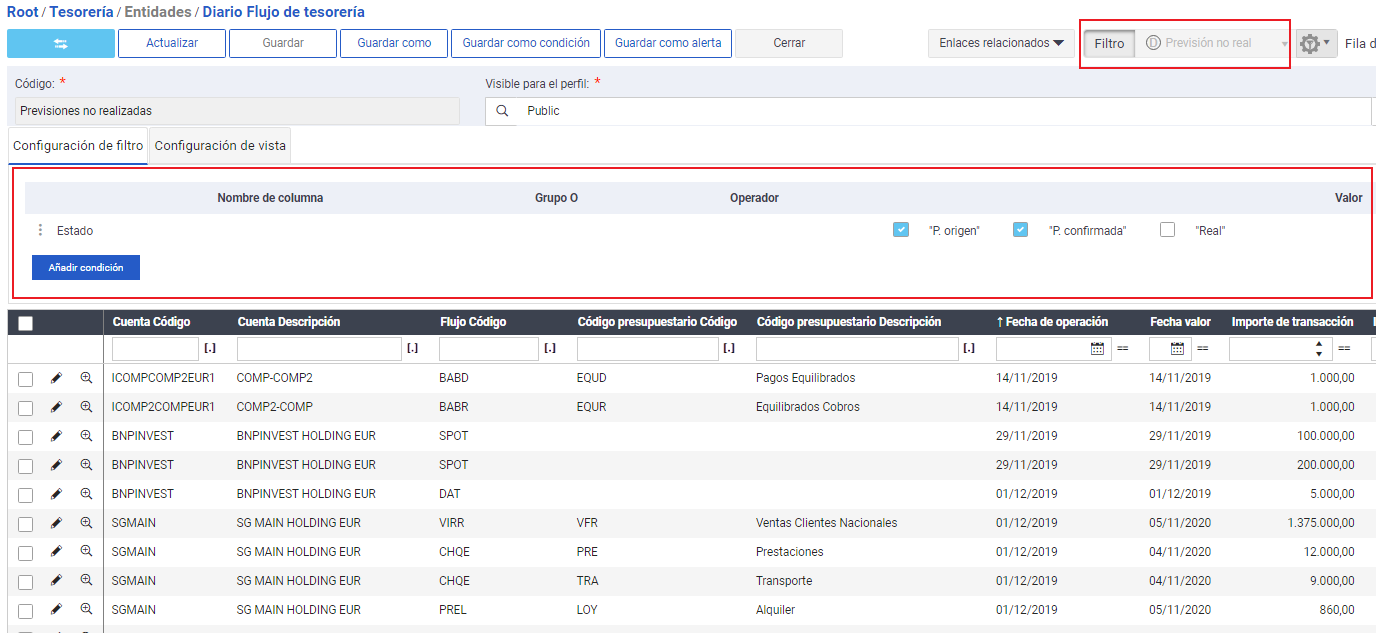Click Guardar como alerta button

click(x=668, y=44)
